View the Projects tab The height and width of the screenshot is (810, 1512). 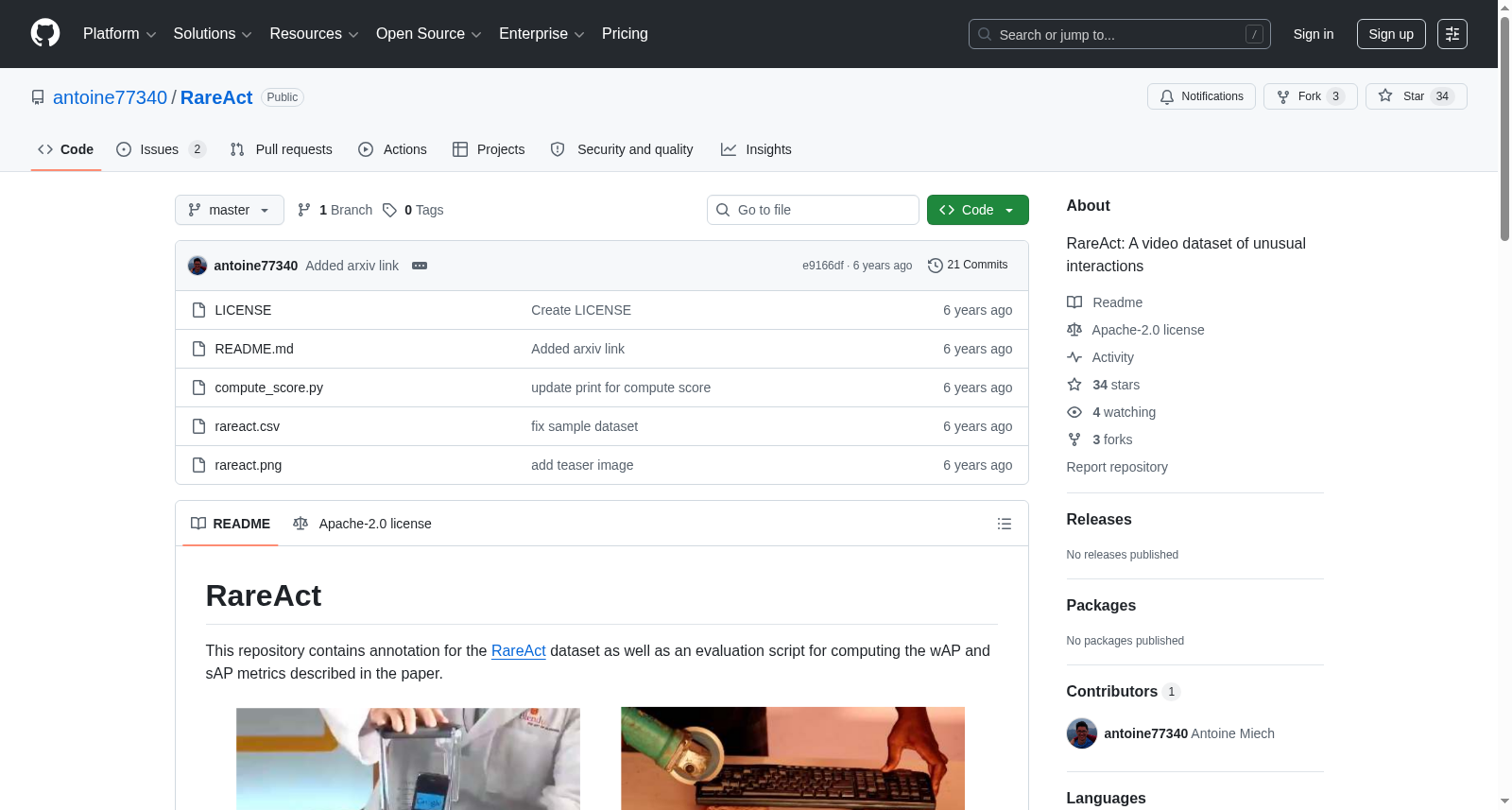(x=489, y=149)
